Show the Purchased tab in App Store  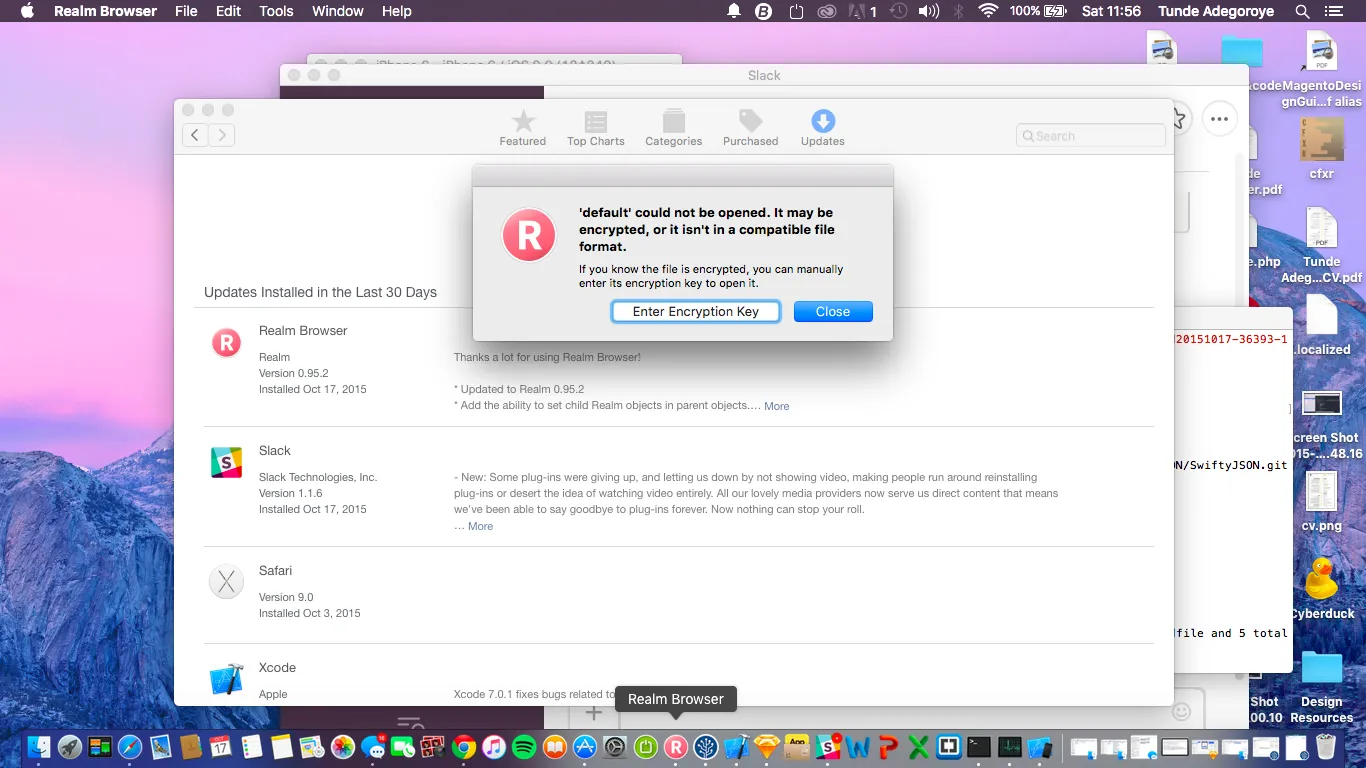pyautogui.click(x=751, y=128)
